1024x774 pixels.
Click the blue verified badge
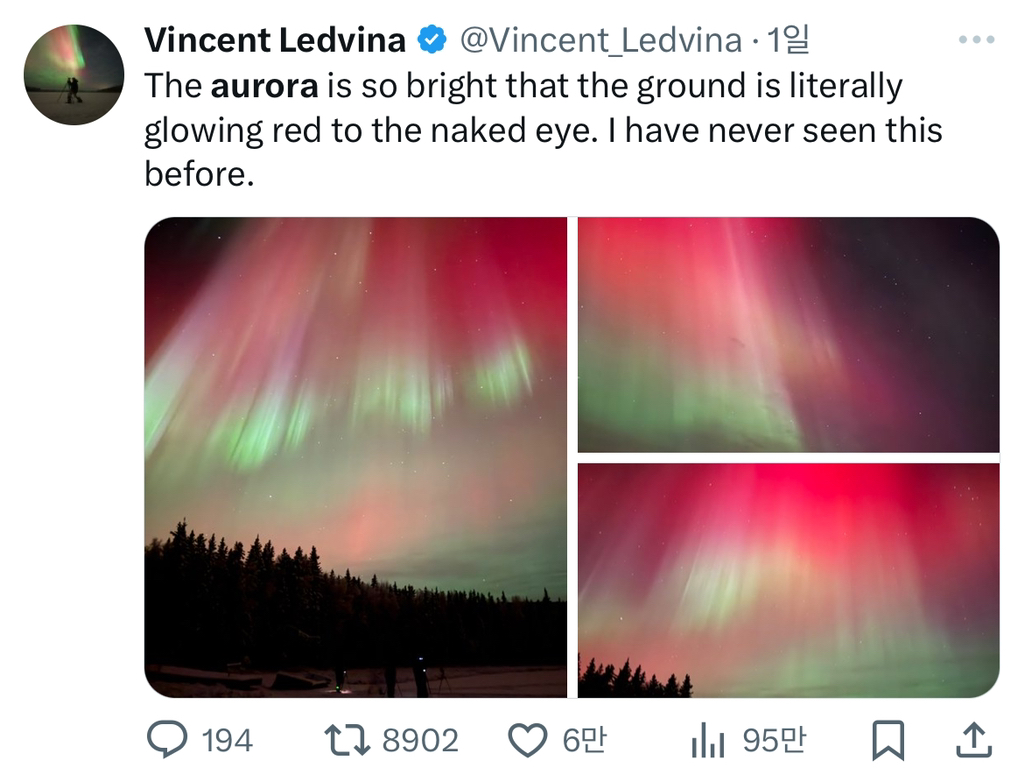click(431, 40)
